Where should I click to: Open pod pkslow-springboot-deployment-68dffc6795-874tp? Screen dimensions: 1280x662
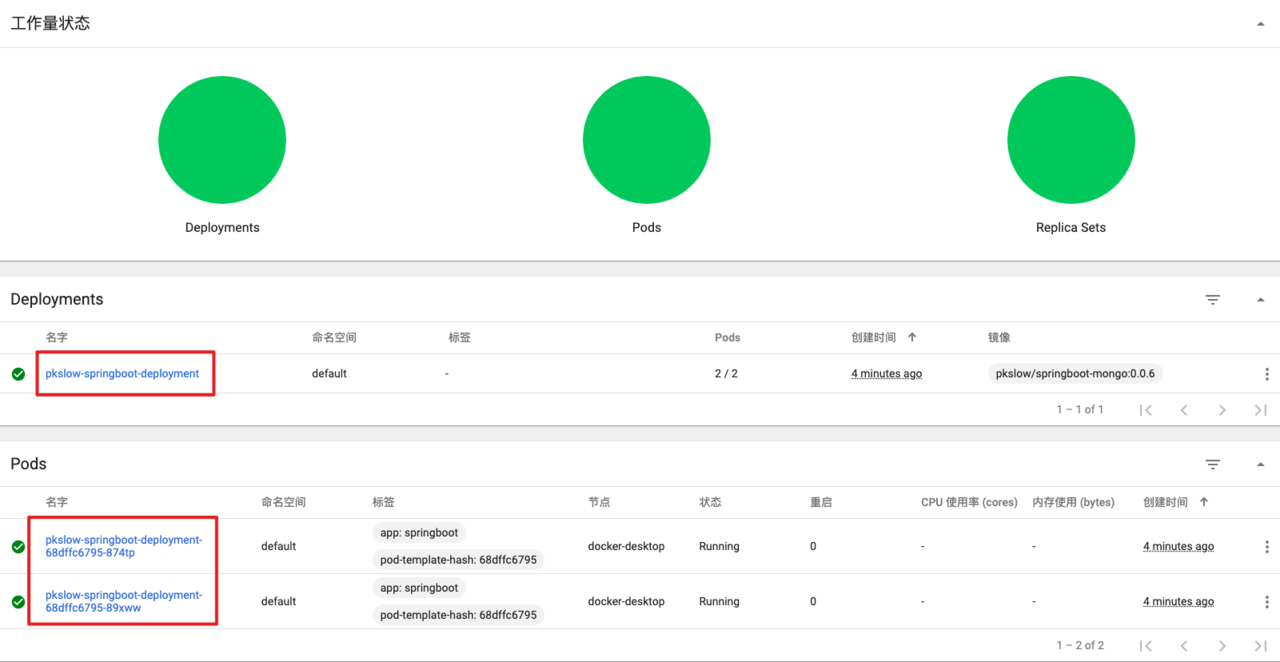(x=124, y=546)
